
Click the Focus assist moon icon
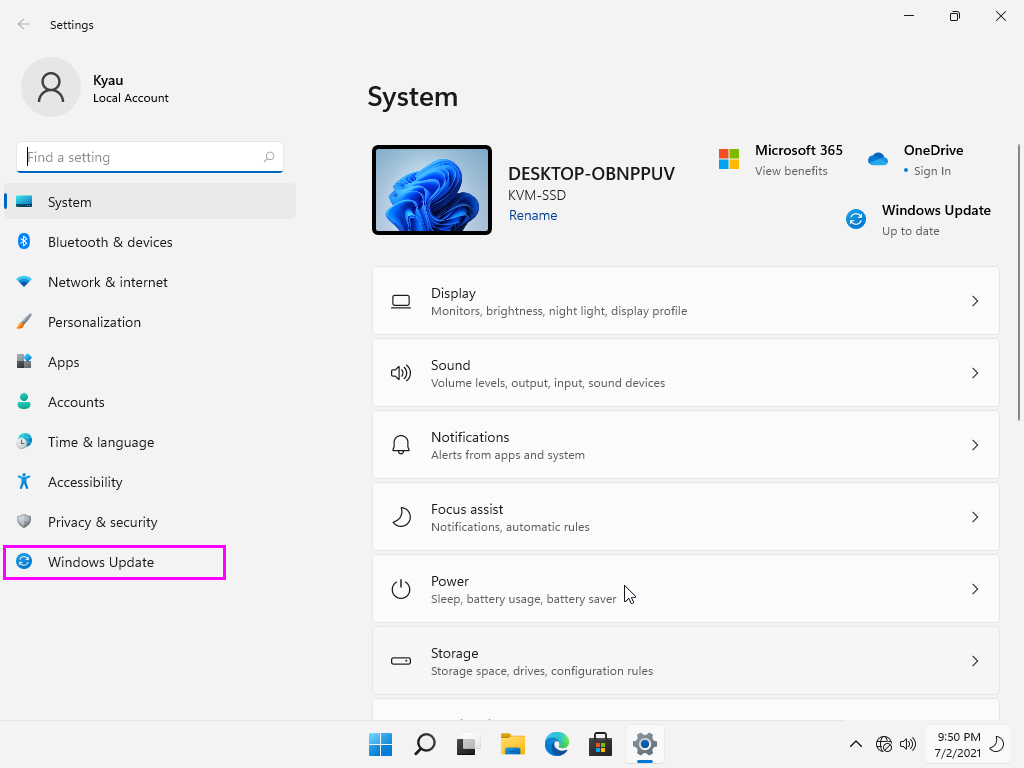tap(401, 517)
